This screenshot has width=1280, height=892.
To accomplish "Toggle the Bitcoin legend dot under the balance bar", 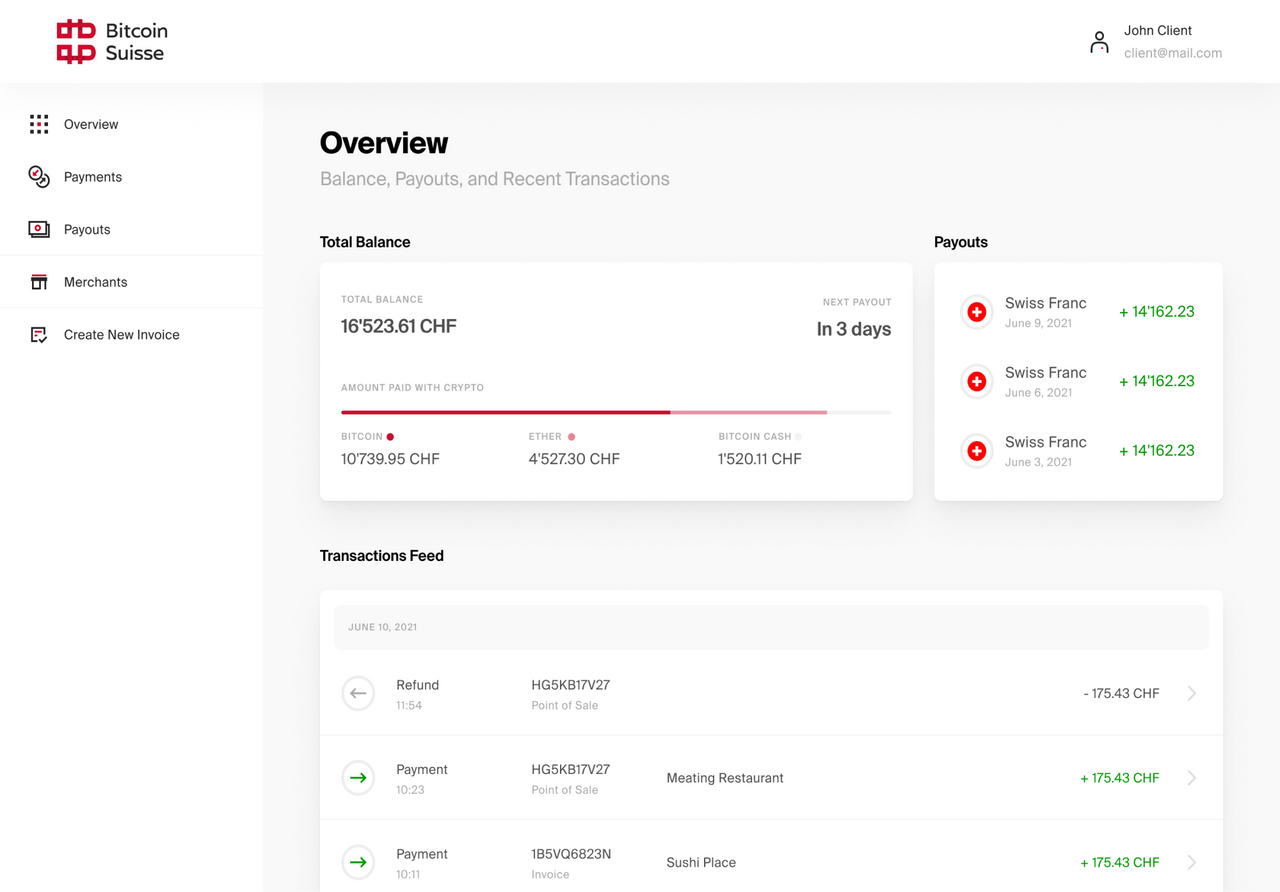I will 388,436.
